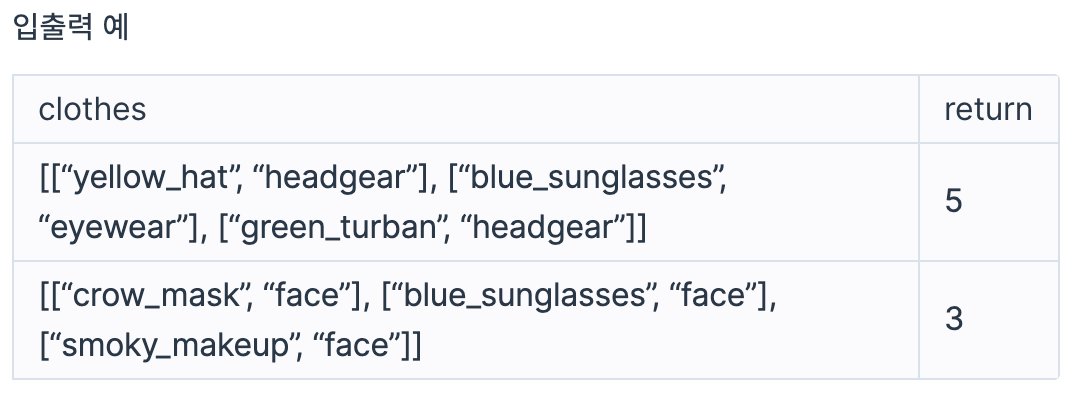Click "face" right after crow_mask
Screen dimensions: 1078x394
coord(307,296)
